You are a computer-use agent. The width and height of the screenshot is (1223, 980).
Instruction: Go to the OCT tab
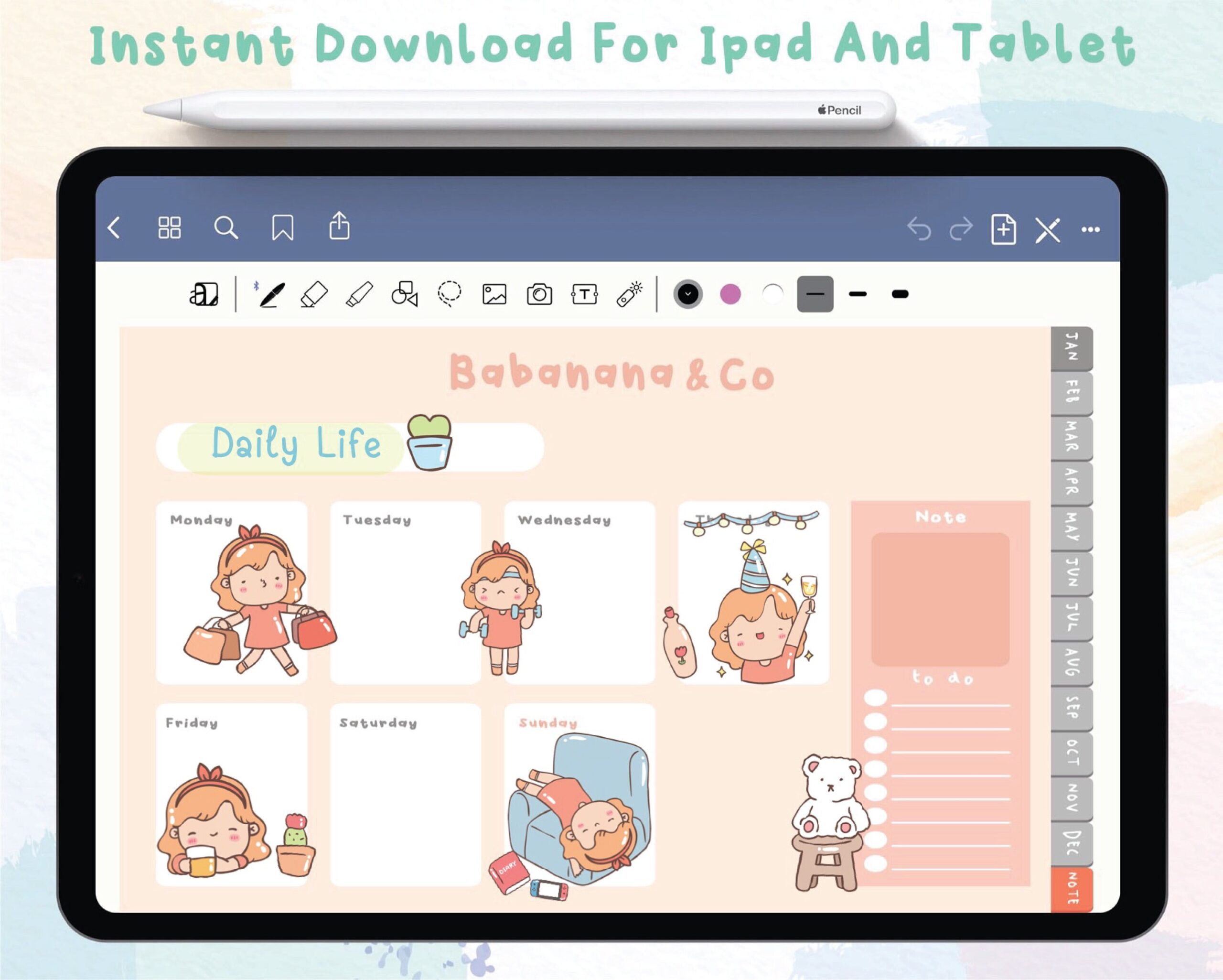point(1072,754)
